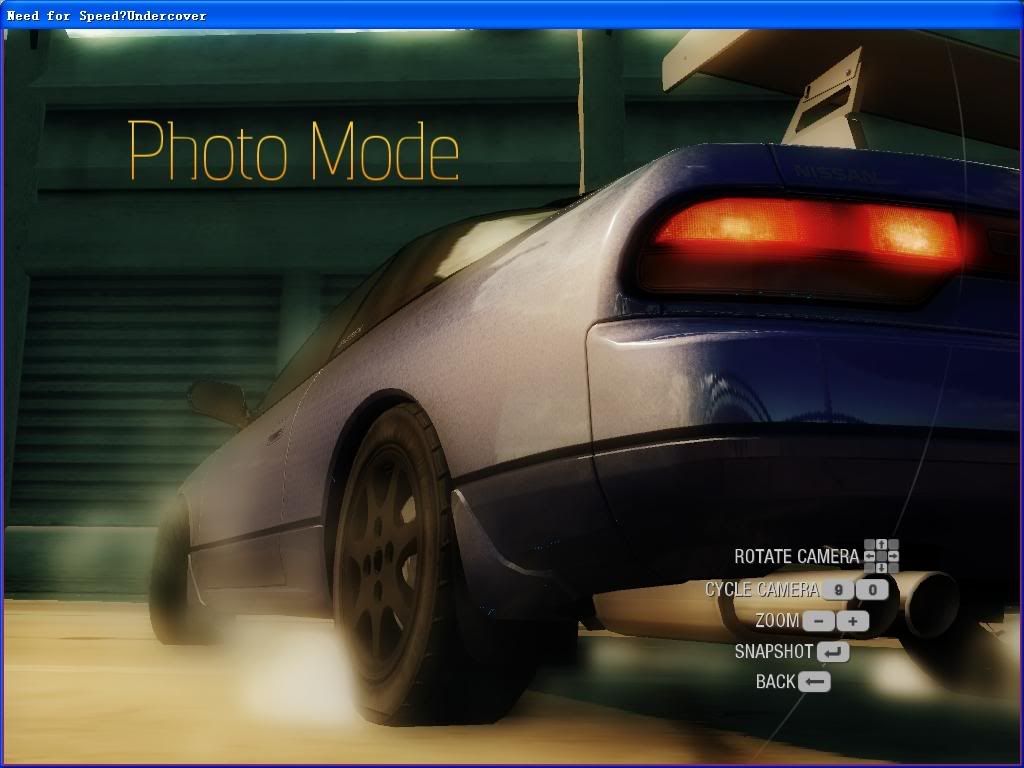The width and height of the screenshot is (1024, 768).
Task: Zoom in with the plus key icon
Action: tap(853, 621)
